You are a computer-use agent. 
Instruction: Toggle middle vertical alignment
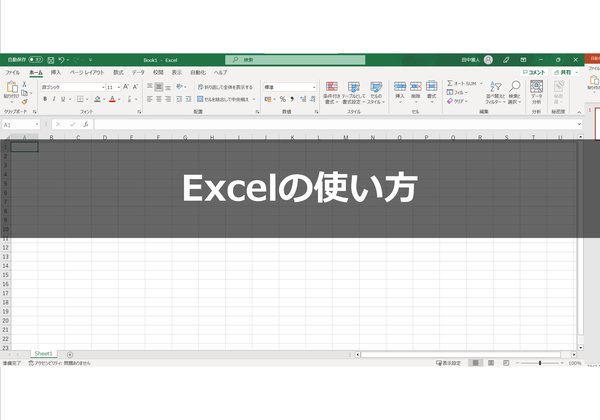[x=159, y=87]
